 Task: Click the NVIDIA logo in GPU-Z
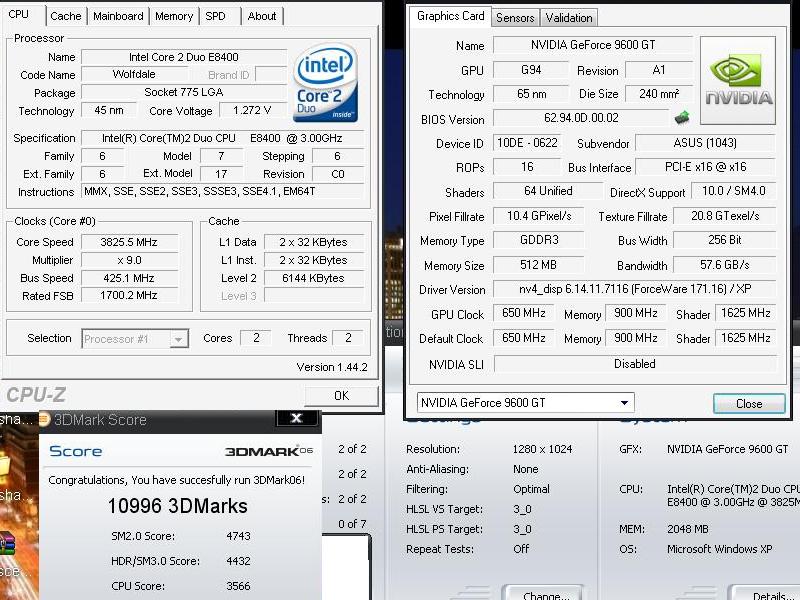click(x=738, y=80)
